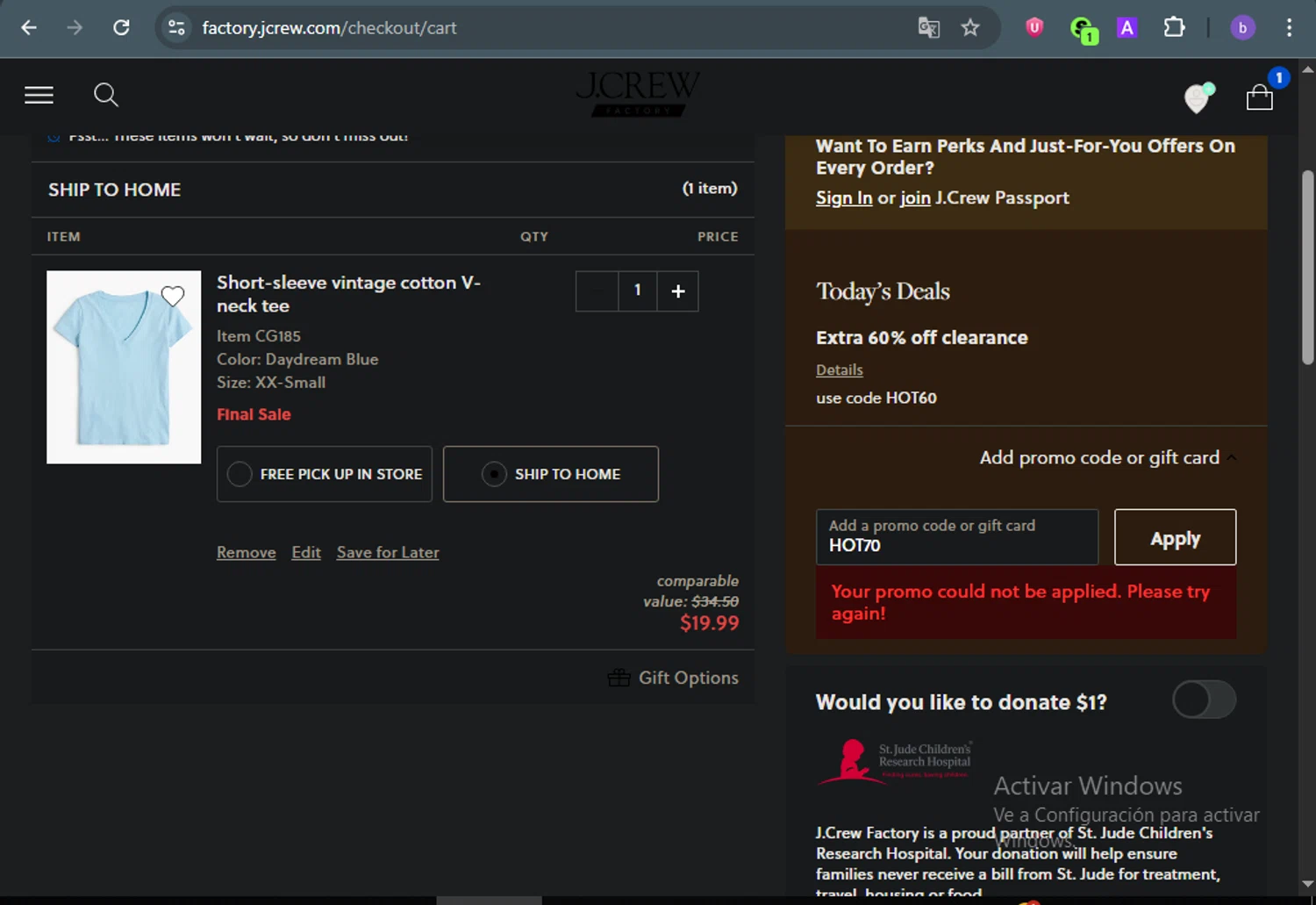Click the scrollbar down arrow
The width and height of the screenshot is (1316, 905).
click(1307, 884)
